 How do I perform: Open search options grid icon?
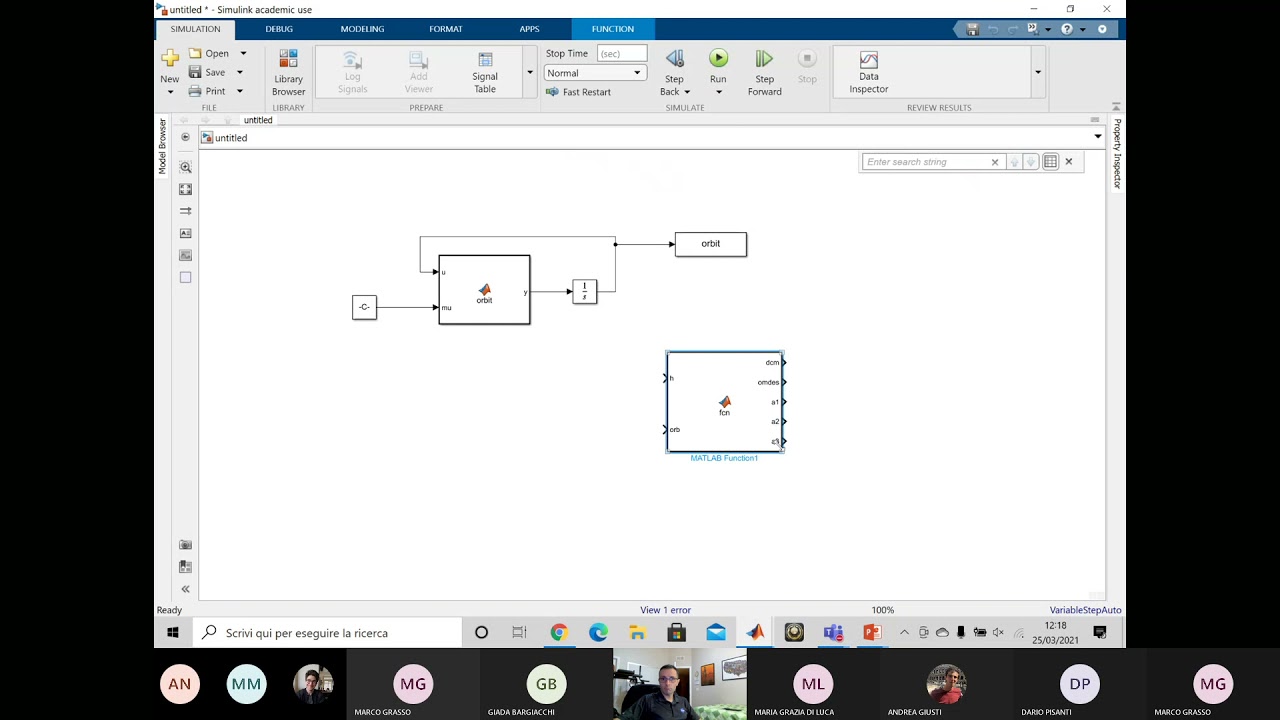click(x=1050, y=162)
